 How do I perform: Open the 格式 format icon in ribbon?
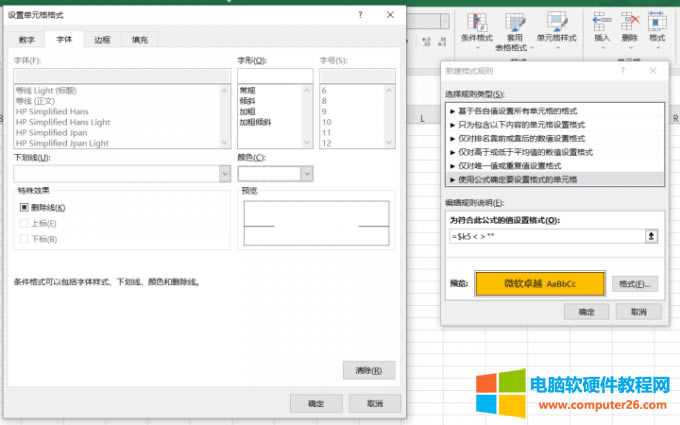(657, 22)
